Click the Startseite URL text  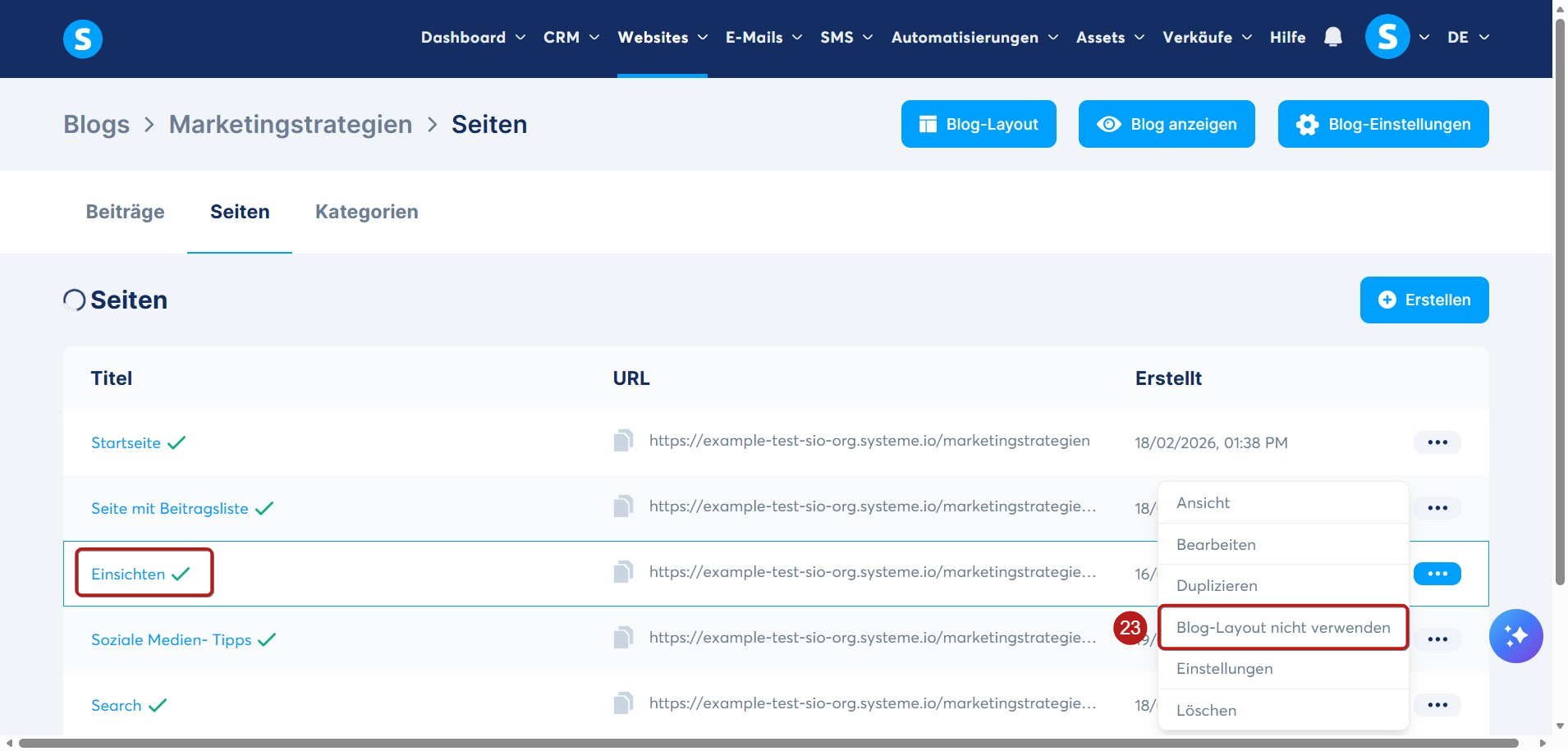869,441
